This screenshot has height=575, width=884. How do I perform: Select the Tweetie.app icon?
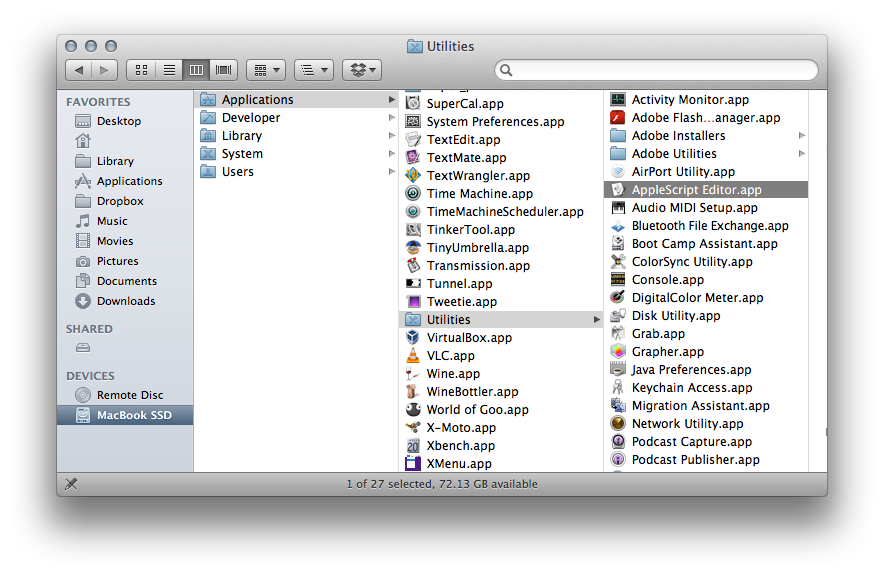coord(413,302)
